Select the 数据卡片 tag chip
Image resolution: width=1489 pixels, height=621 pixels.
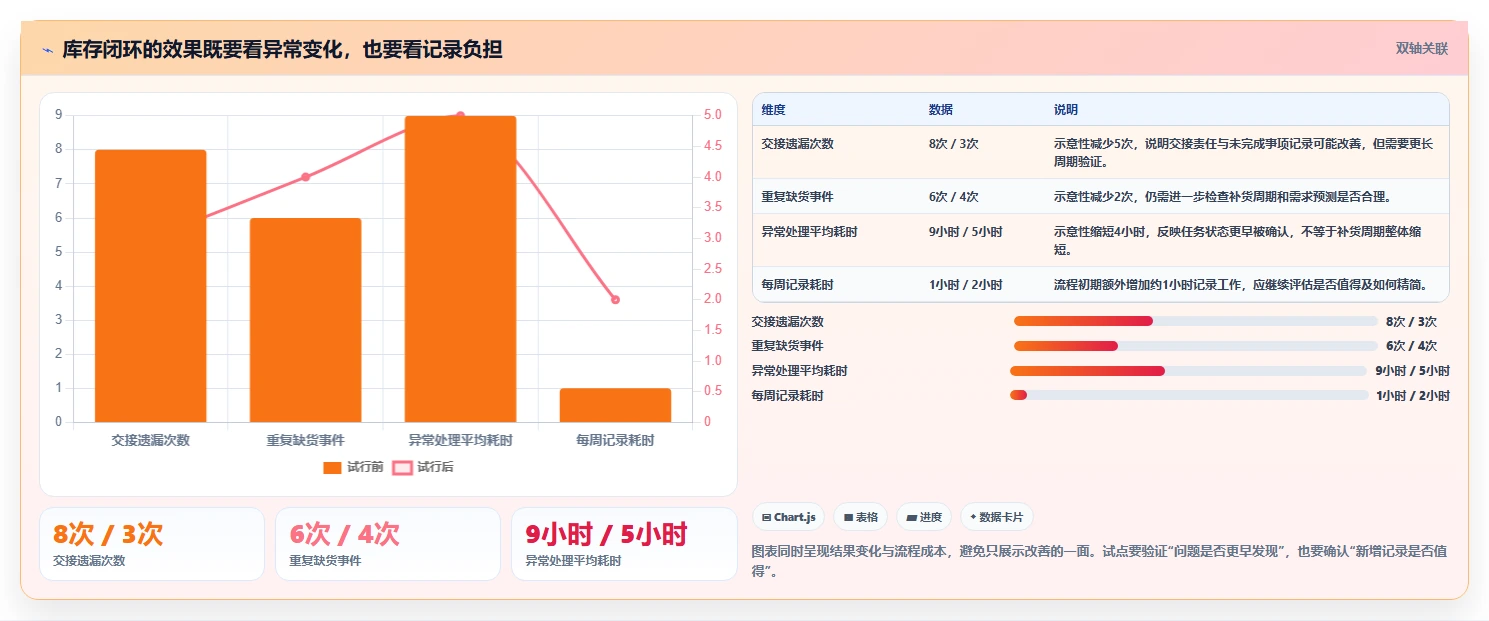point(996,517)
